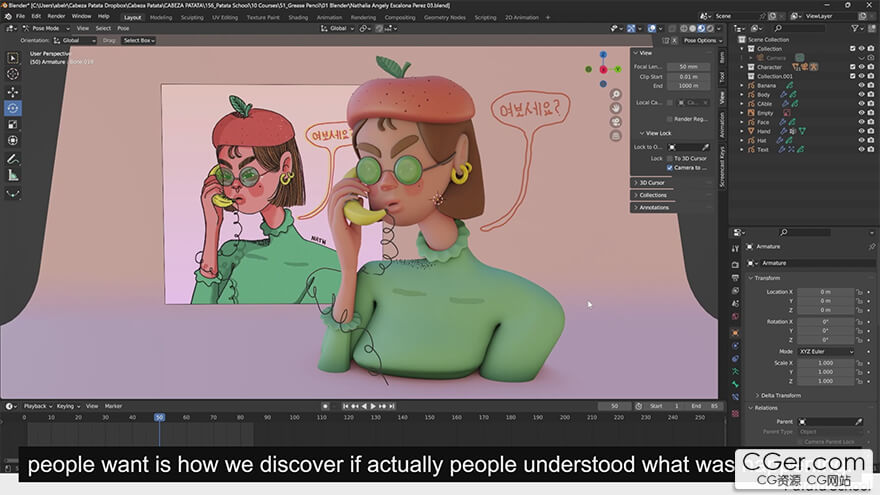Expand the Delta Transform panel
The height and width of the screenshot is (495, 880).
tap(781, 395)
